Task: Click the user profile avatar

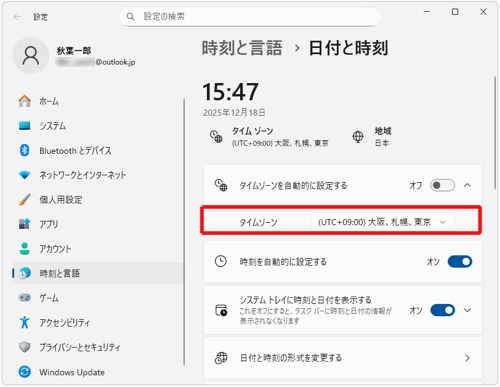Action: click(31, 55)
